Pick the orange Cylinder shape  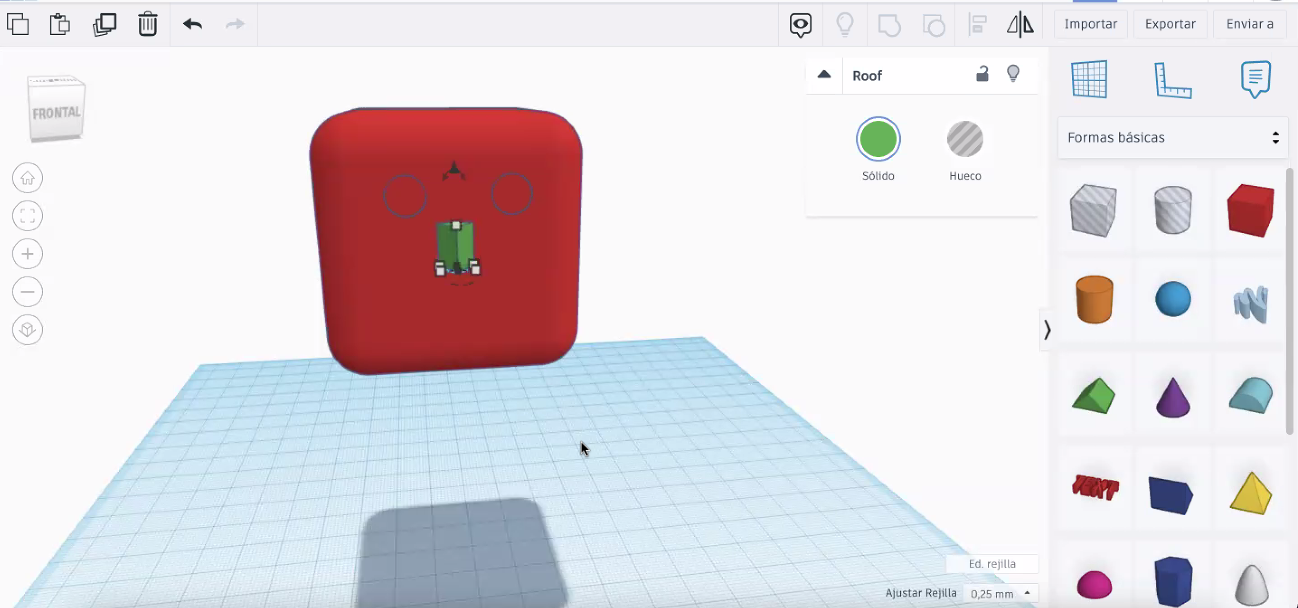click(x=1094, y=299)
